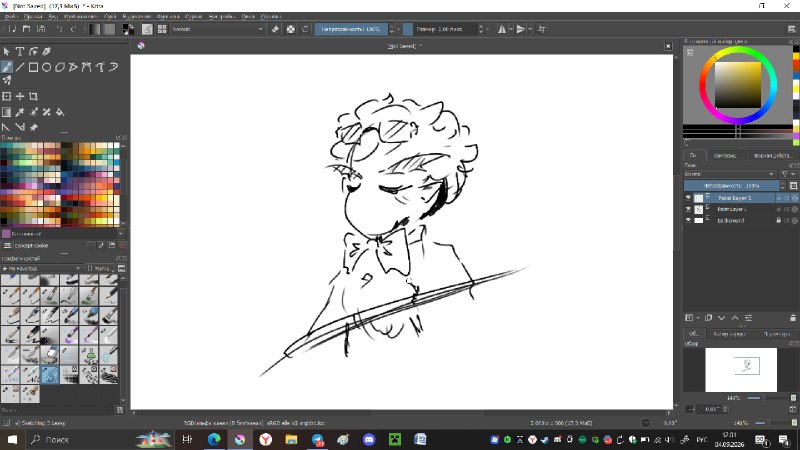Click the overview thumbnail of the canvas
Screen dimensions: 800x450
(741, 370)
